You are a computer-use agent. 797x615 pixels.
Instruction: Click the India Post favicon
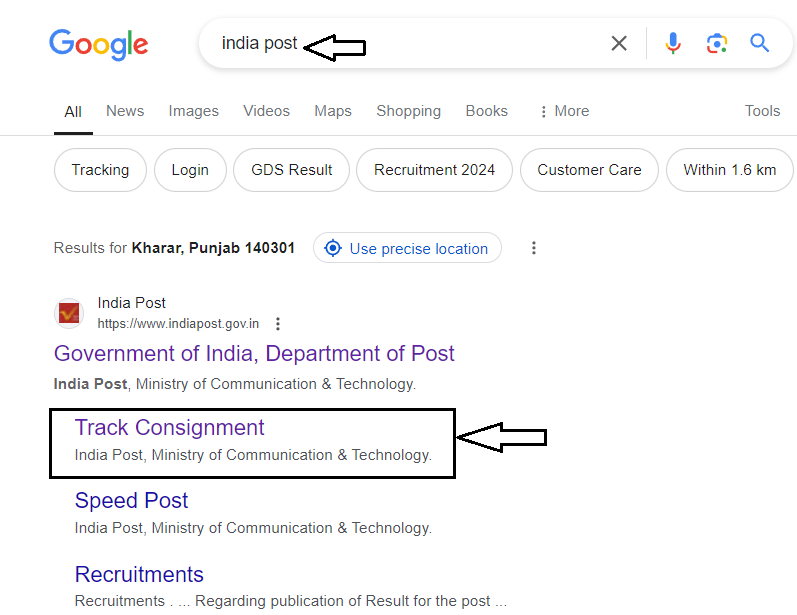click(x=69, y=313)
